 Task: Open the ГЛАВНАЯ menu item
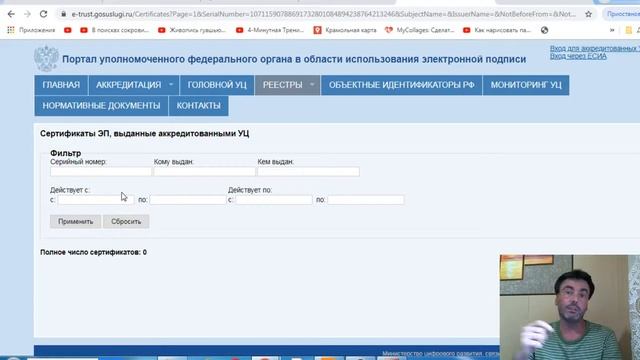[x=61, y=85]
